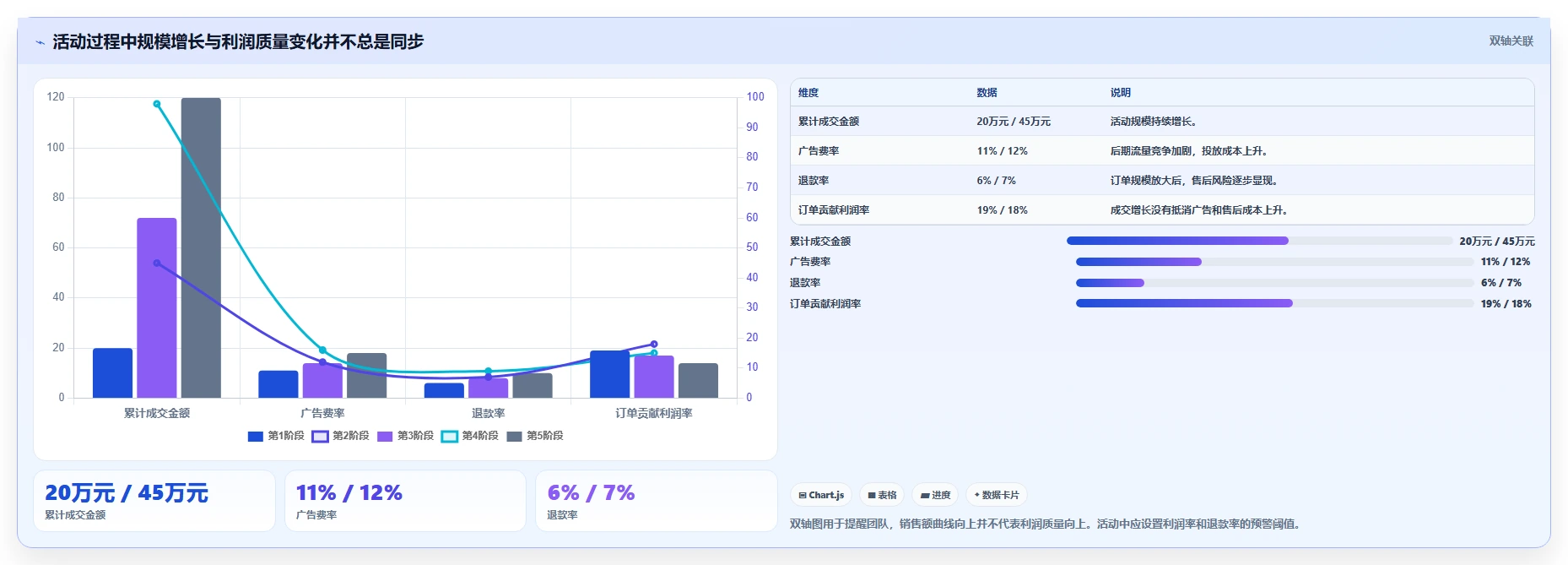This screenshot has width=1568, height=565.
Task: Click table cell 11% / 12%
Action: [x=1002, y=151]
